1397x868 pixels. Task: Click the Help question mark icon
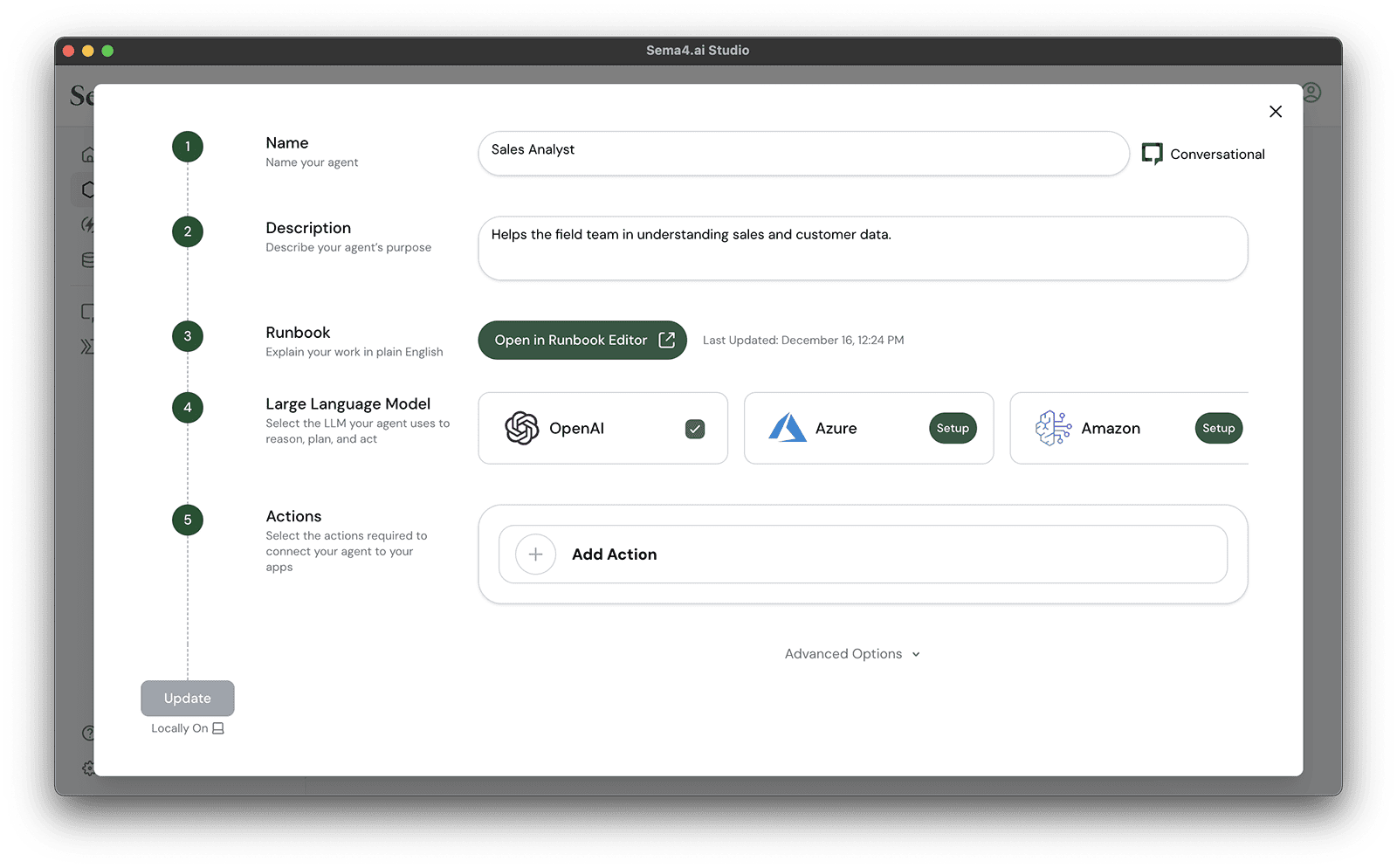pyautogui.click(x=89, y=734)
